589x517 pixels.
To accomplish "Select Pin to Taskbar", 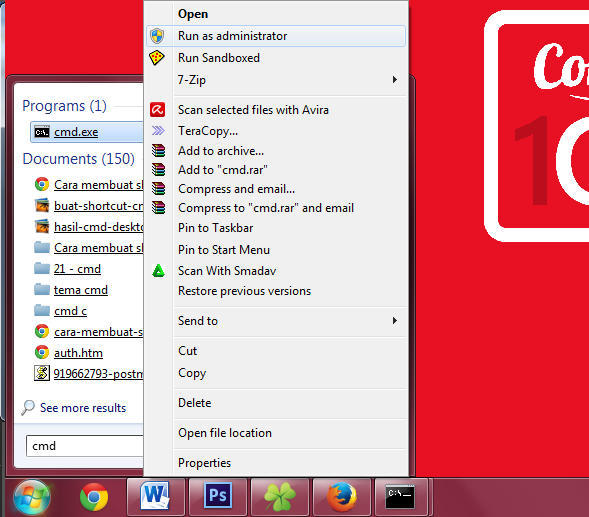I will point(276,228).
